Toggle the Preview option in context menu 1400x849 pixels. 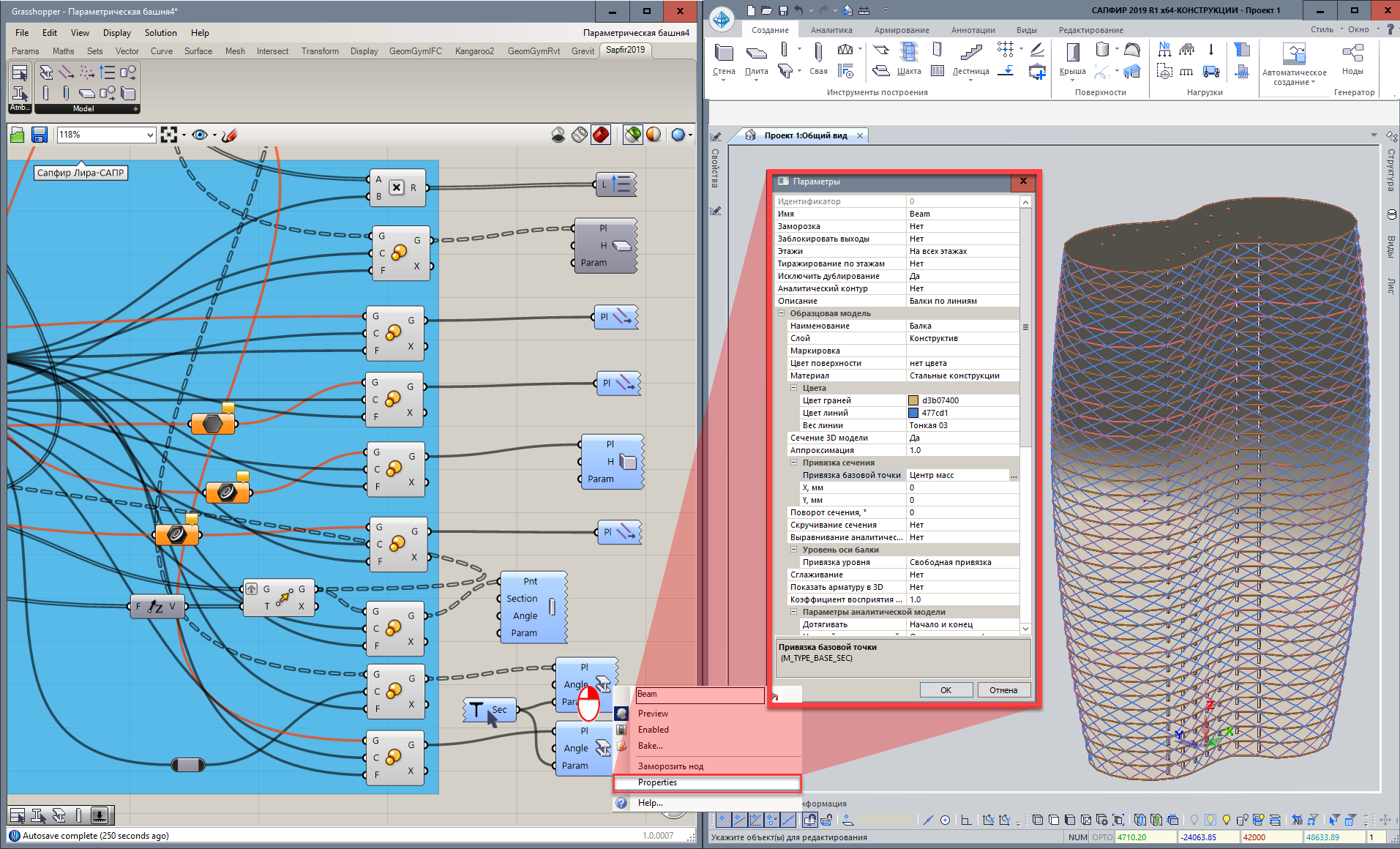pyautogui.click(x=653, y=714)
